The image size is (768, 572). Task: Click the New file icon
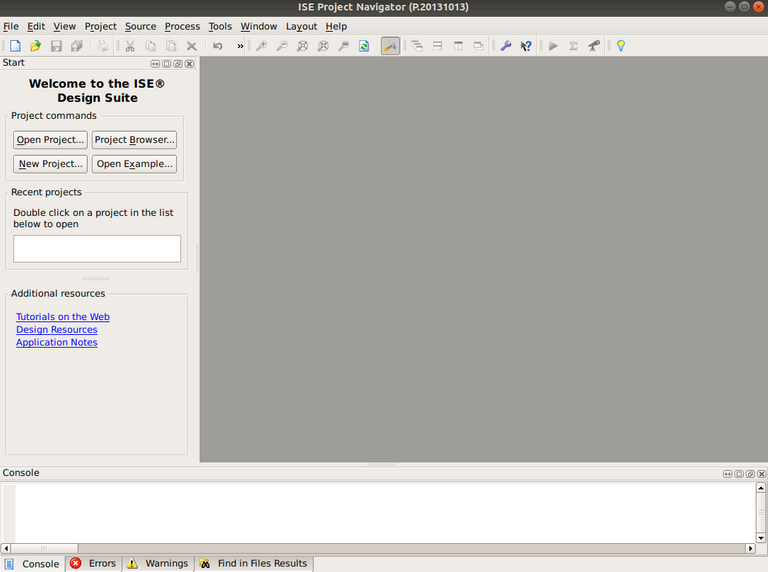coord(15,46)
